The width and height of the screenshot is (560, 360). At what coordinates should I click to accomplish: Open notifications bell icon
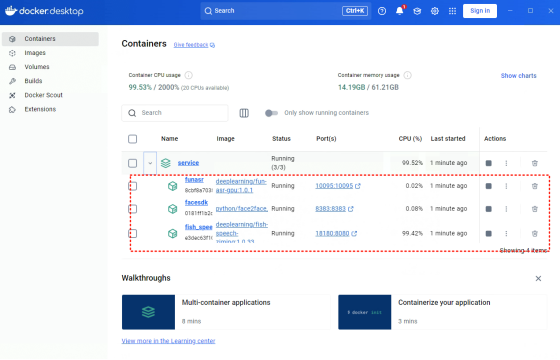coord(400,11)
